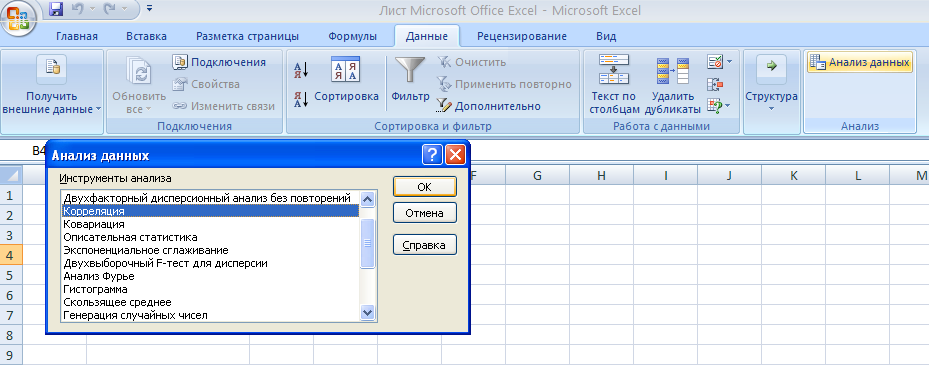The image size is (929, 365).
Task: Click the dialog's question mark help icon
Action: click(432, 155)
